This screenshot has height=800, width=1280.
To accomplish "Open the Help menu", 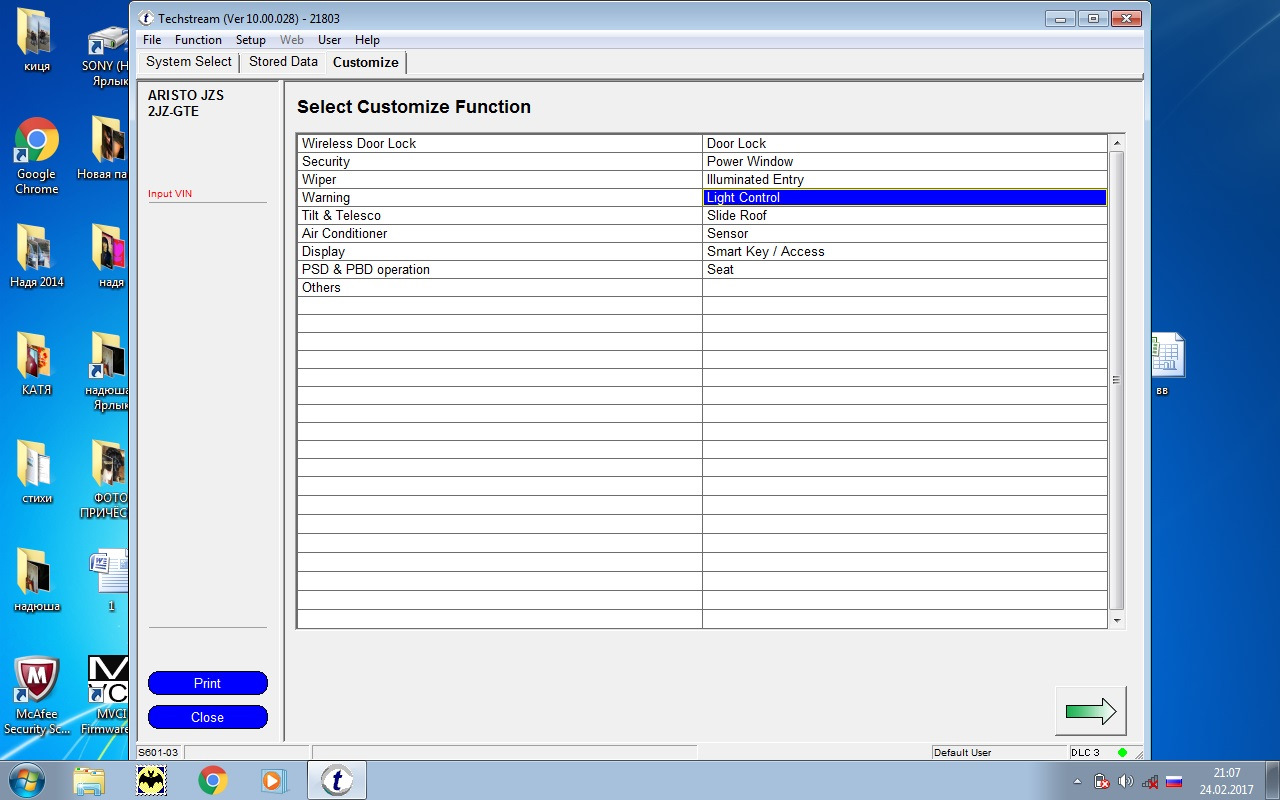I will (367, 40).
